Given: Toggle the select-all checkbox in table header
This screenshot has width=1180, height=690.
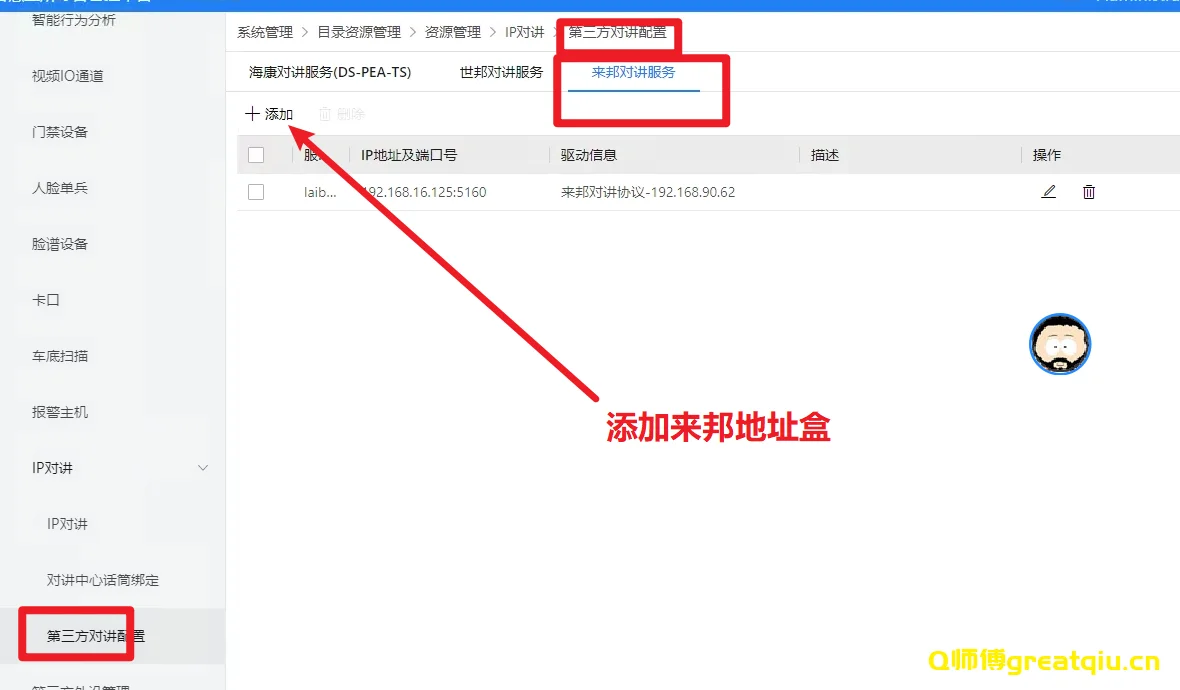Looking at the screenshot, I should click(256, 155).
